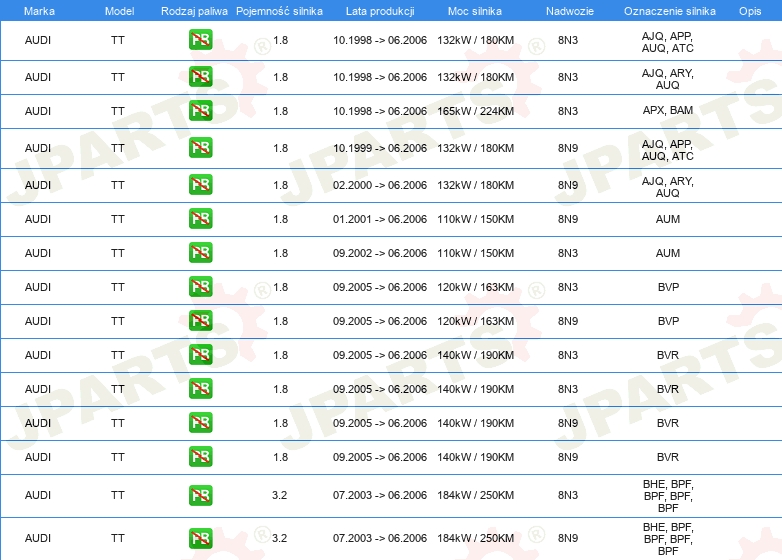782x560 pixels.
Task: Select TT model in the 01.2001 row
Action: [118, 219]
